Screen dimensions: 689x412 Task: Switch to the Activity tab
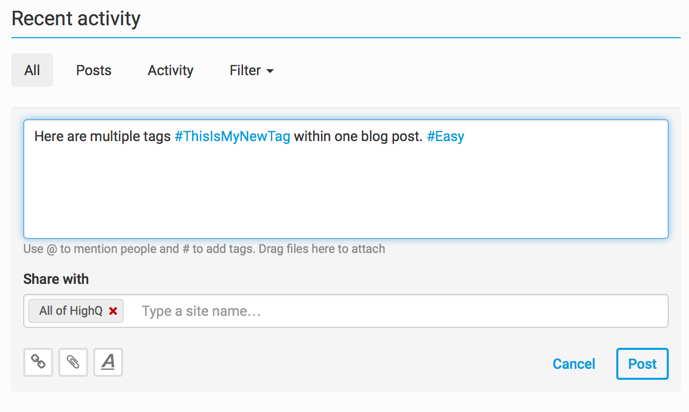(x=170, y=70)
